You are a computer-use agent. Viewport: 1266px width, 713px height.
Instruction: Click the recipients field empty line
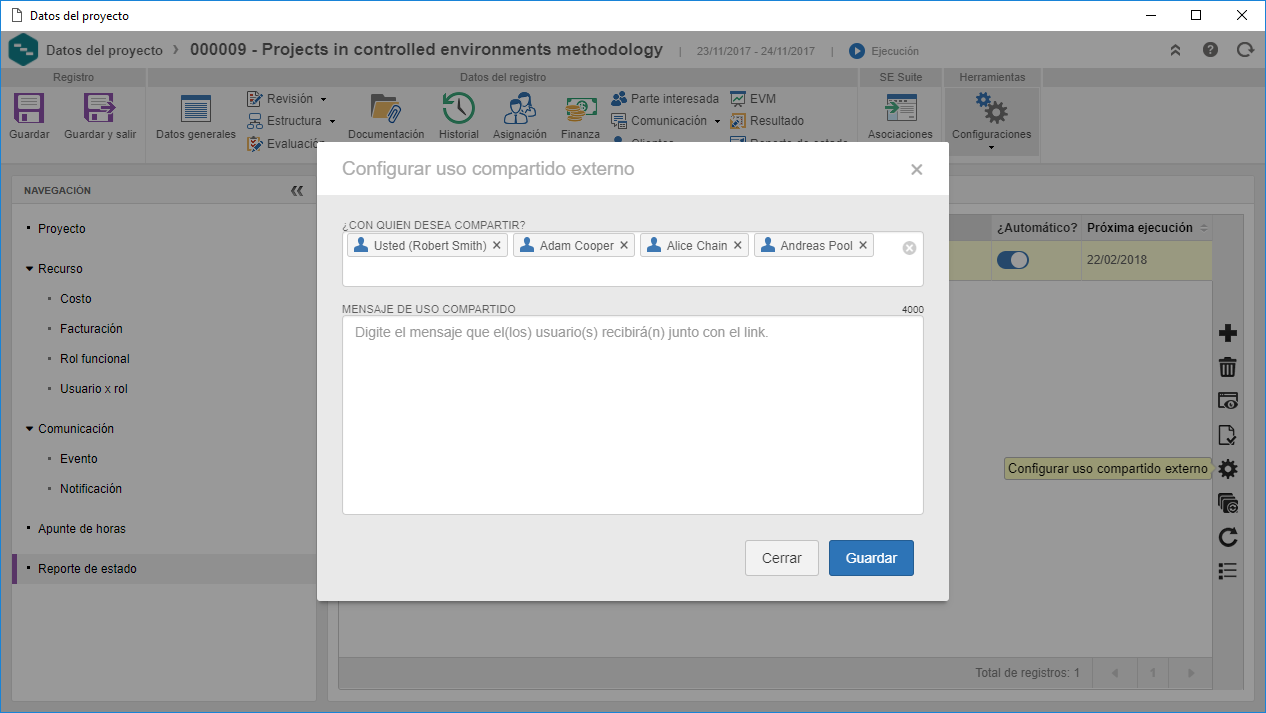coord(632,272)
